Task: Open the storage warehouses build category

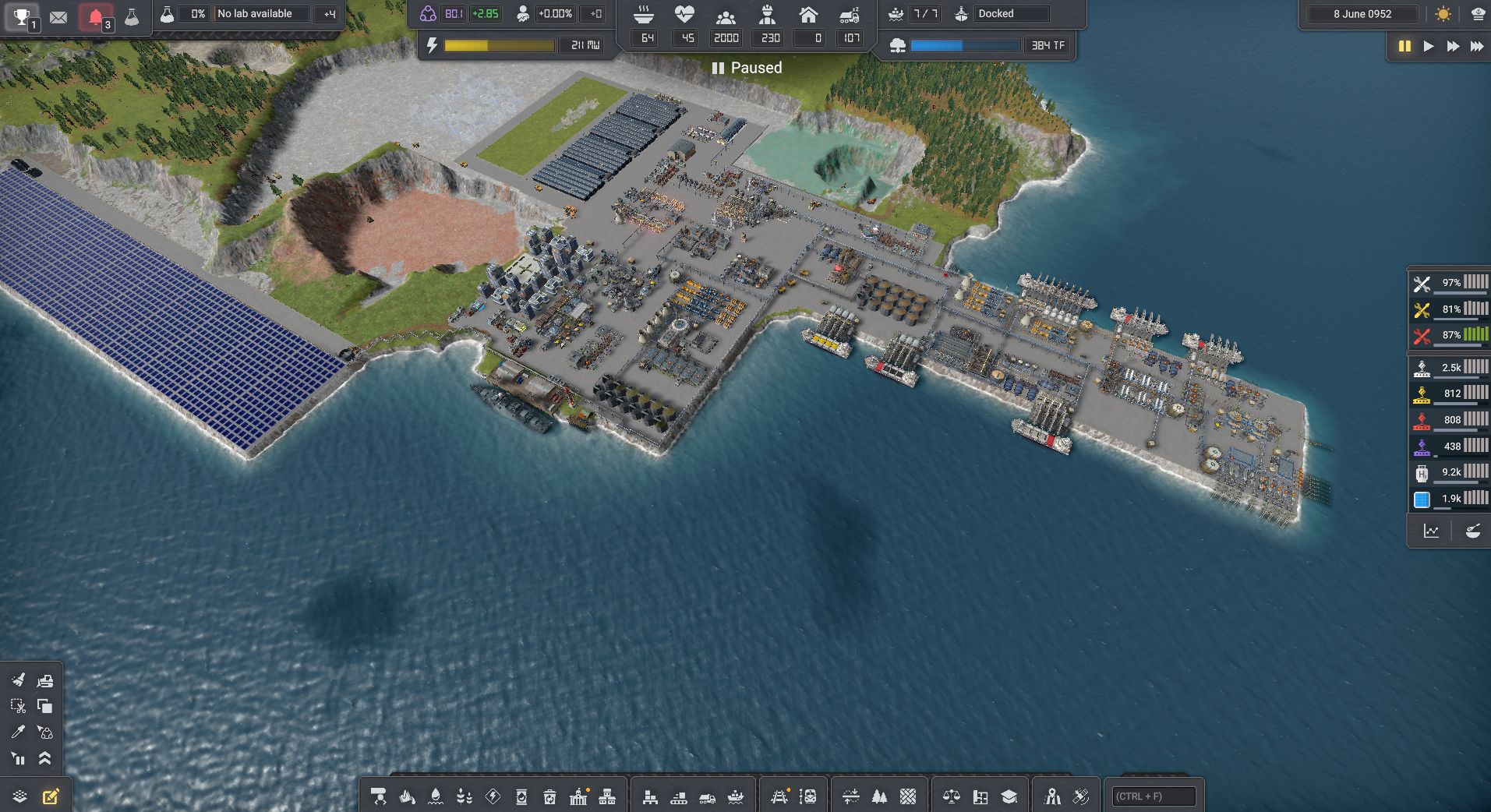Action: (x=650, y=796)
